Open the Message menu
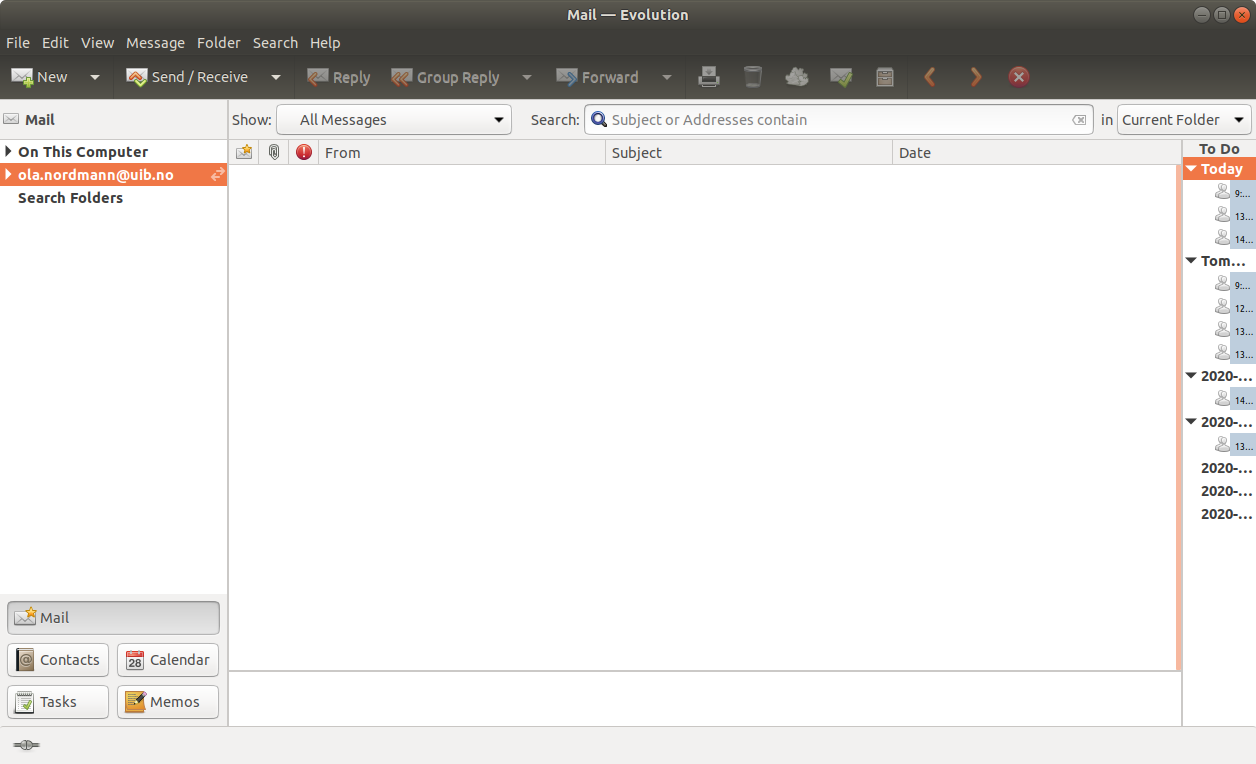This screenshot has height=764, width=1256. click(x=155, y=43)
